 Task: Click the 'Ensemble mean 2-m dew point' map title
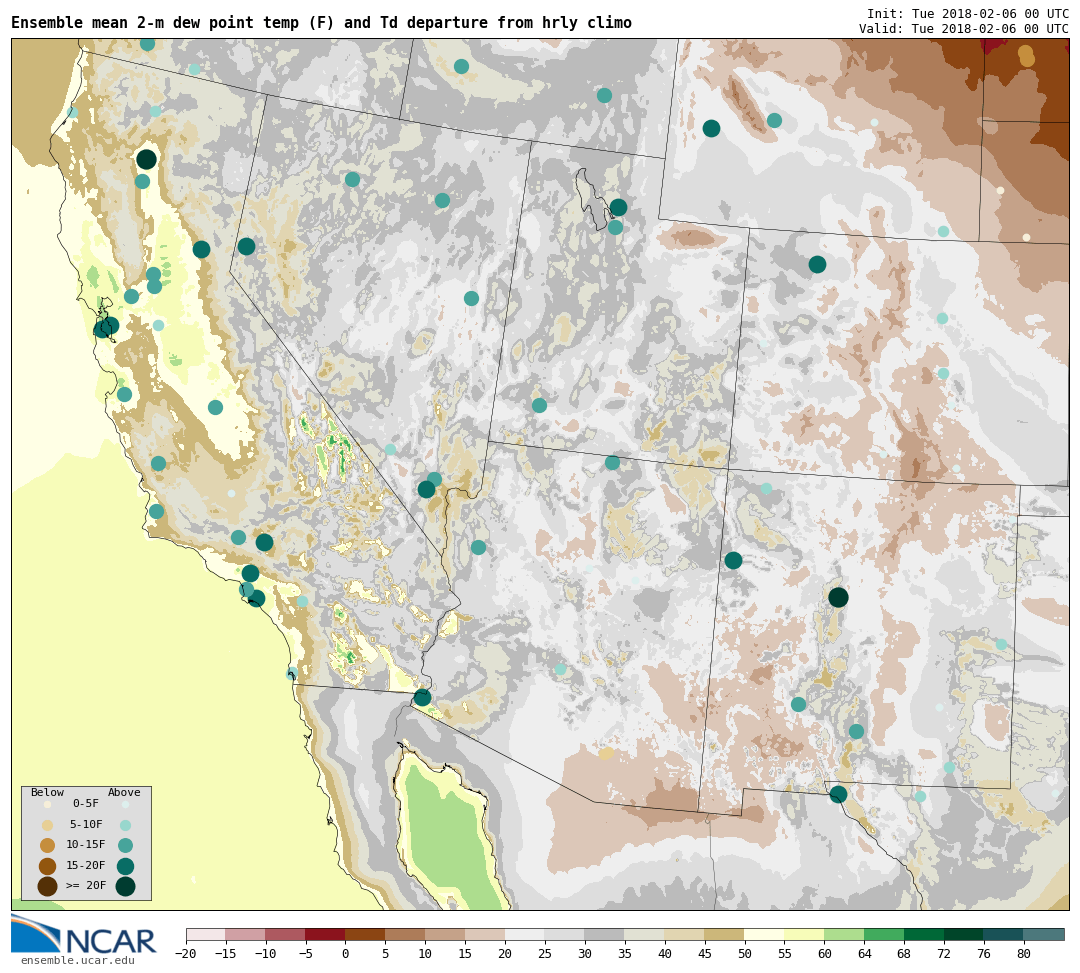coord(321,23)
